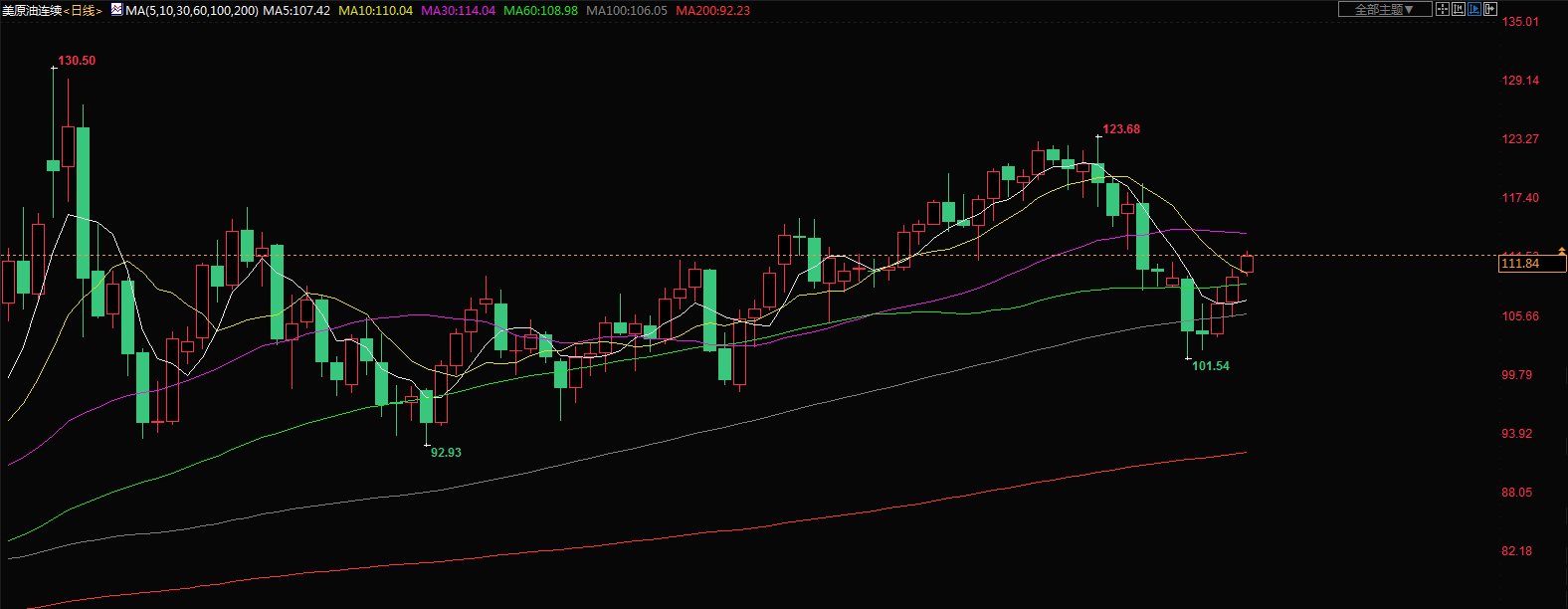Open the 全部主题 dropdown
Viewport: 1568px width, 609px height.
[1384, 9]
